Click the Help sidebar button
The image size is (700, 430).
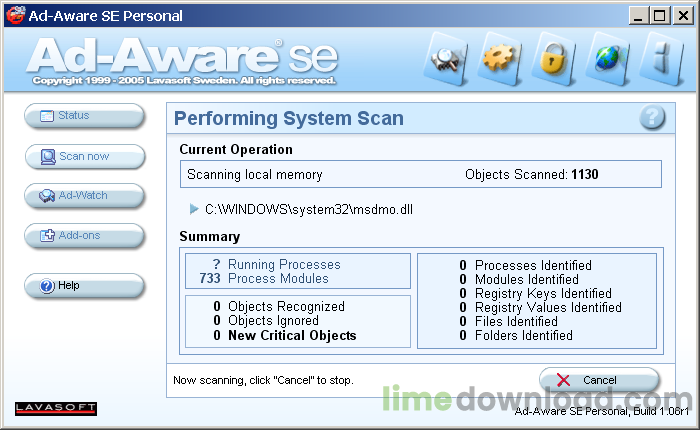pyautogui.click(x=84, y=286)
